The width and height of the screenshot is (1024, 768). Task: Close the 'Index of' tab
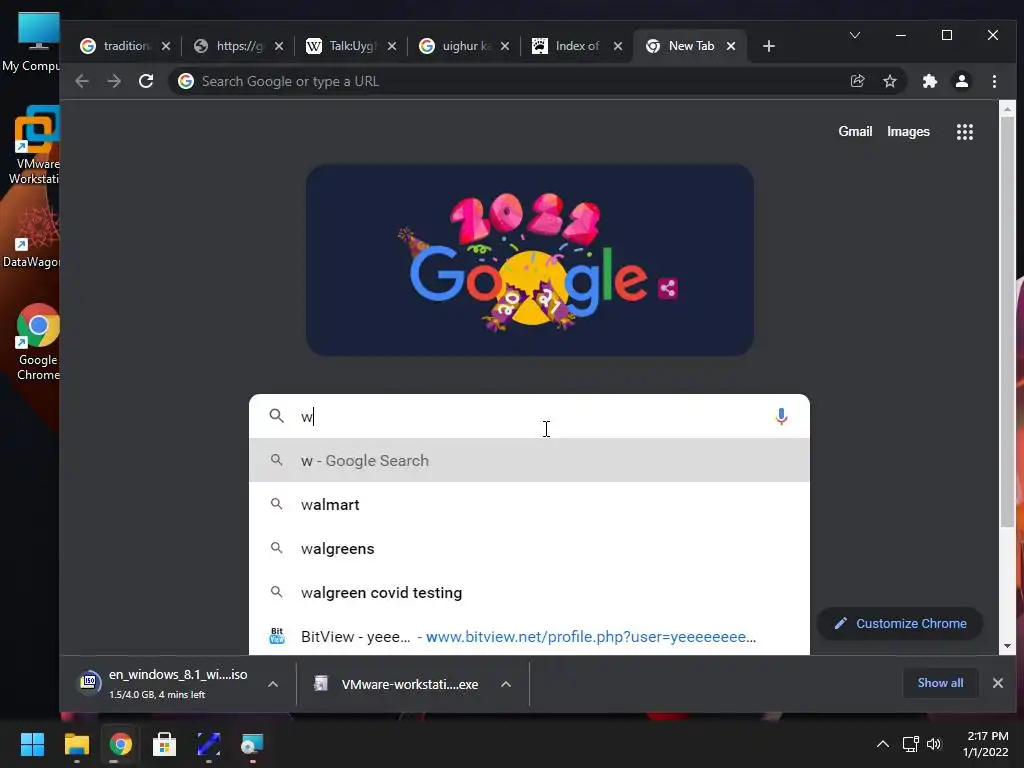[x=618, y=46]
